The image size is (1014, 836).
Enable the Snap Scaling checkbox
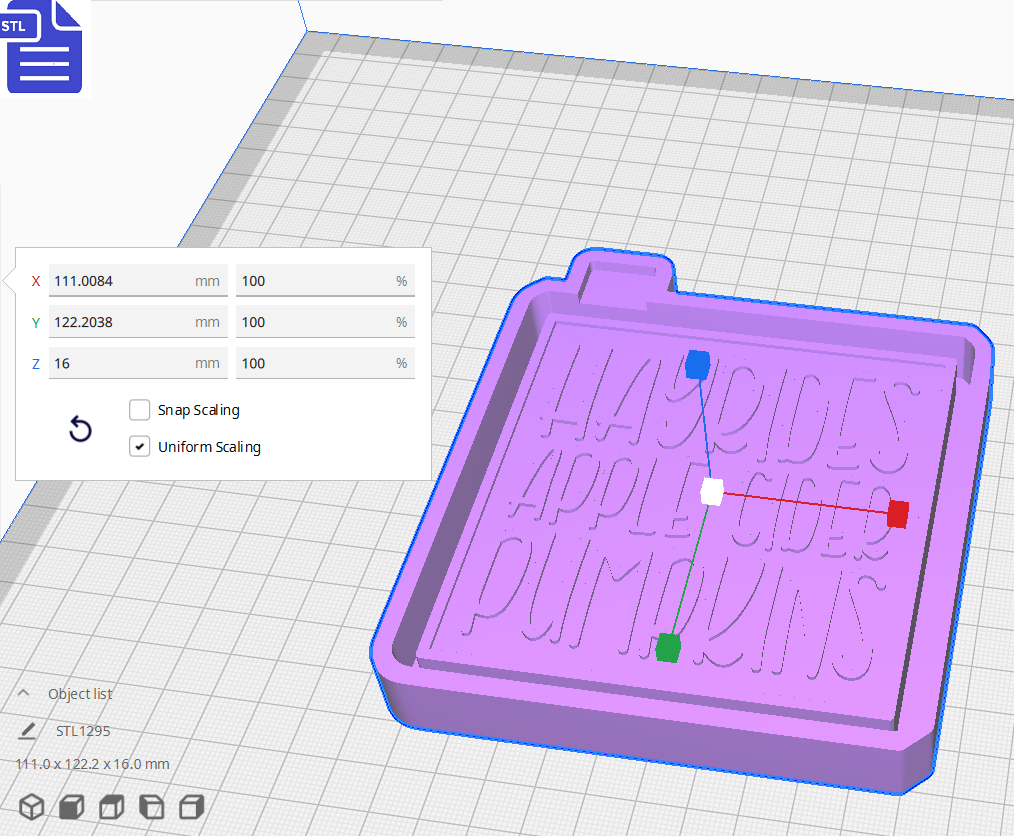[x=139, y=409]
